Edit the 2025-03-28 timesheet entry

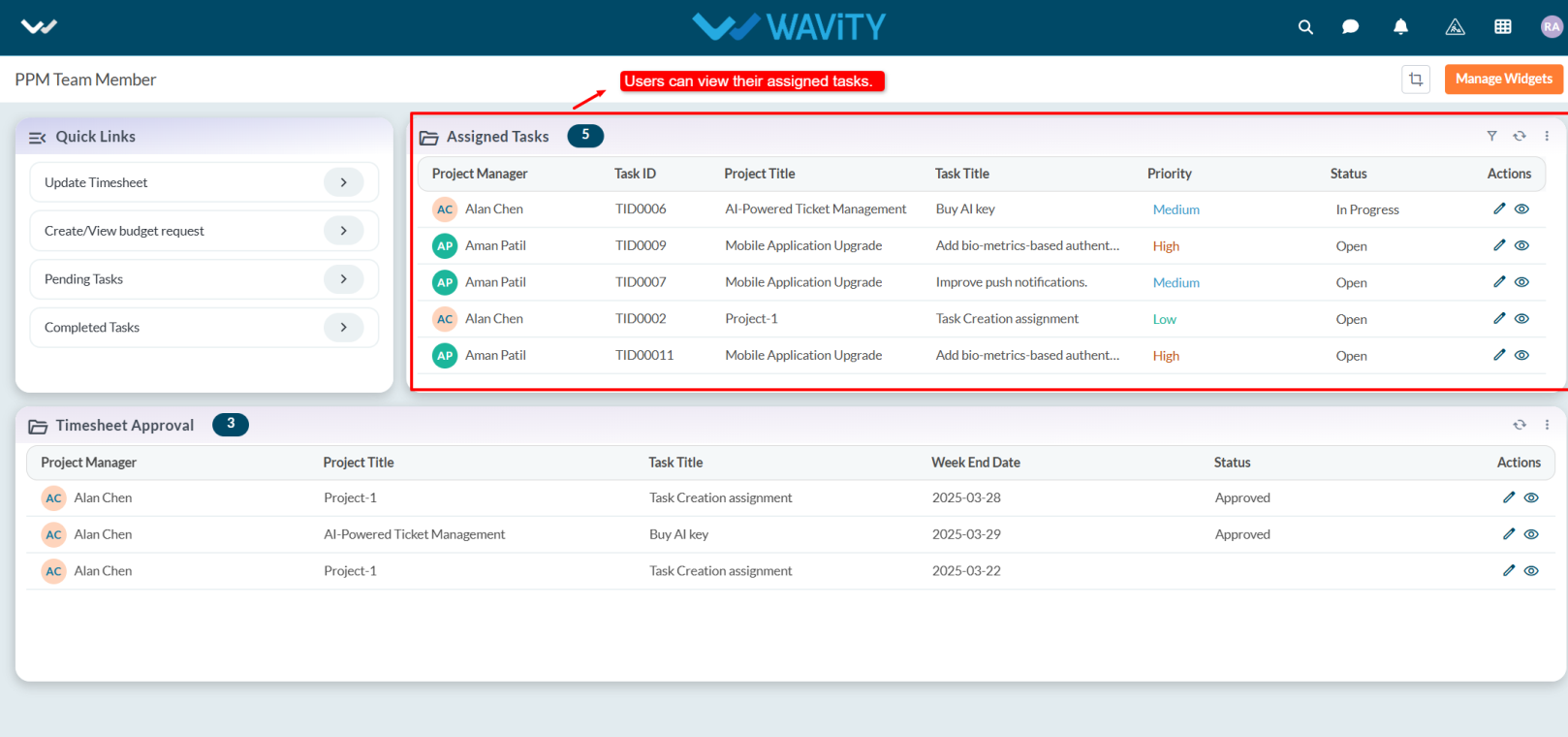click(x=1509, y=497)
